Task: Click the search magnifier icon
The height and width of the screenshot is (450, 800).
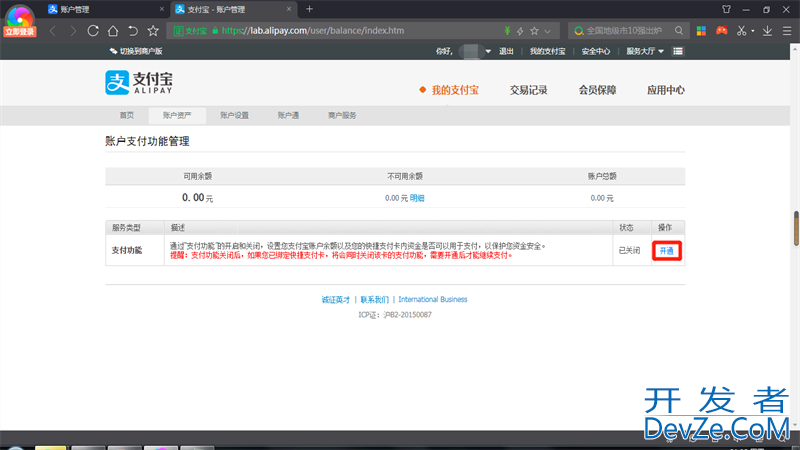Action: coord(679,31)
